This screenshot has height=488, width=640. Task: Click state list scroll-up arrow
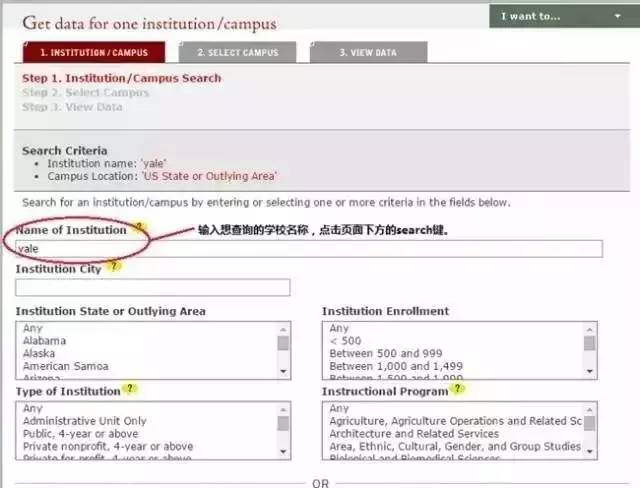coord(283,329)
